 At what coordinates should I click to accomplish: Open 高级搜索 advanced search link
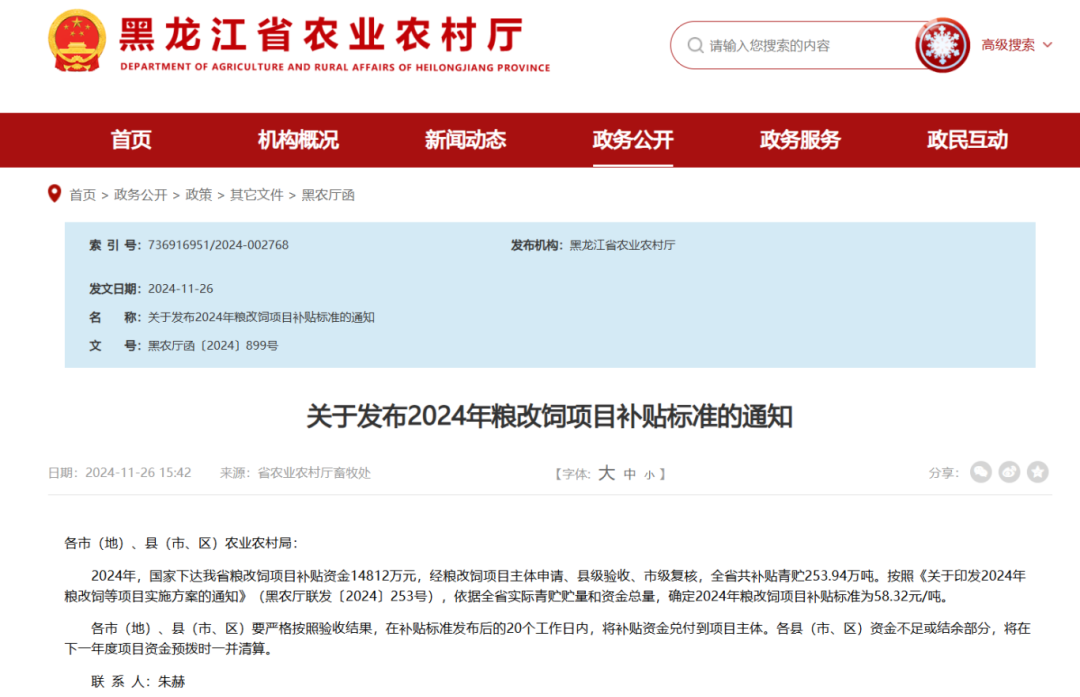click(x=1008, y=45)
